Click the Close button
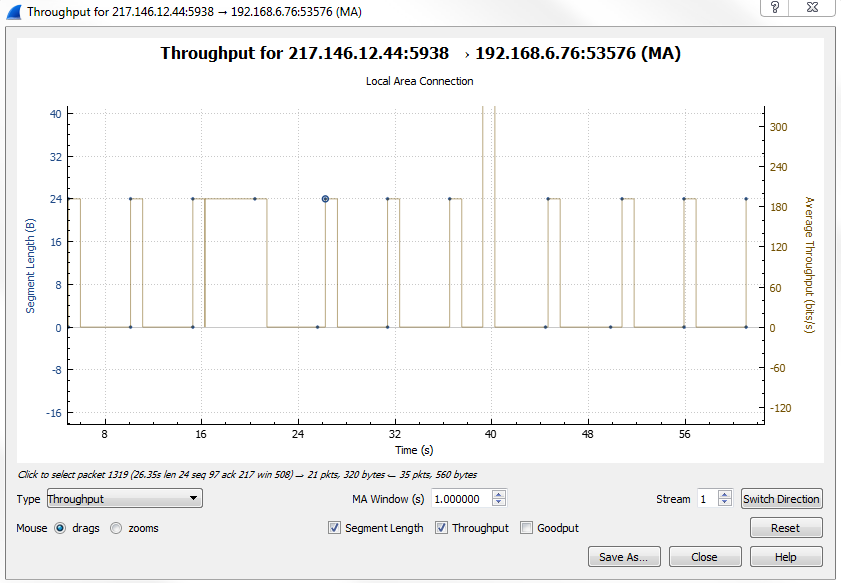The height and width of the screenshot is (583, 841). pyautogui.click(x=705, y=557)
